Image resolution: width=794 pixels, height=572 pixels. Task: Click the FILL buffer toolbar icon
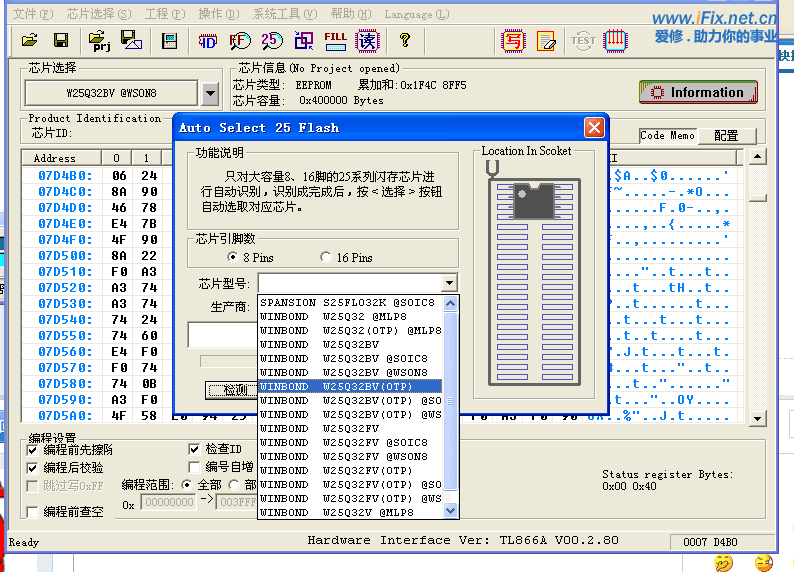pos(336,41)
